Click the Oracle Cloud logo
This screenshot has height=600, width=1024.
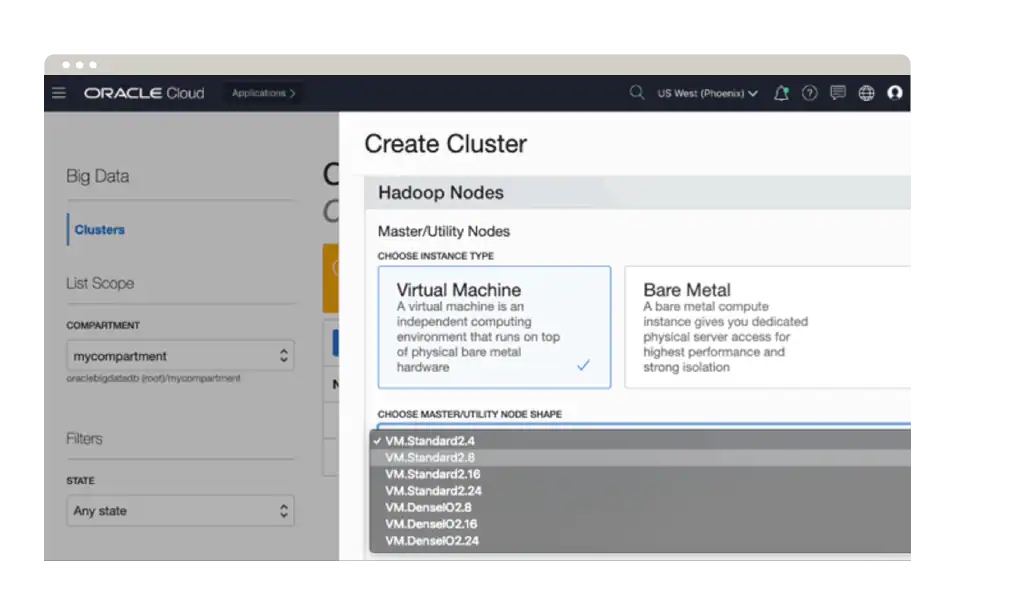point(144,93)
